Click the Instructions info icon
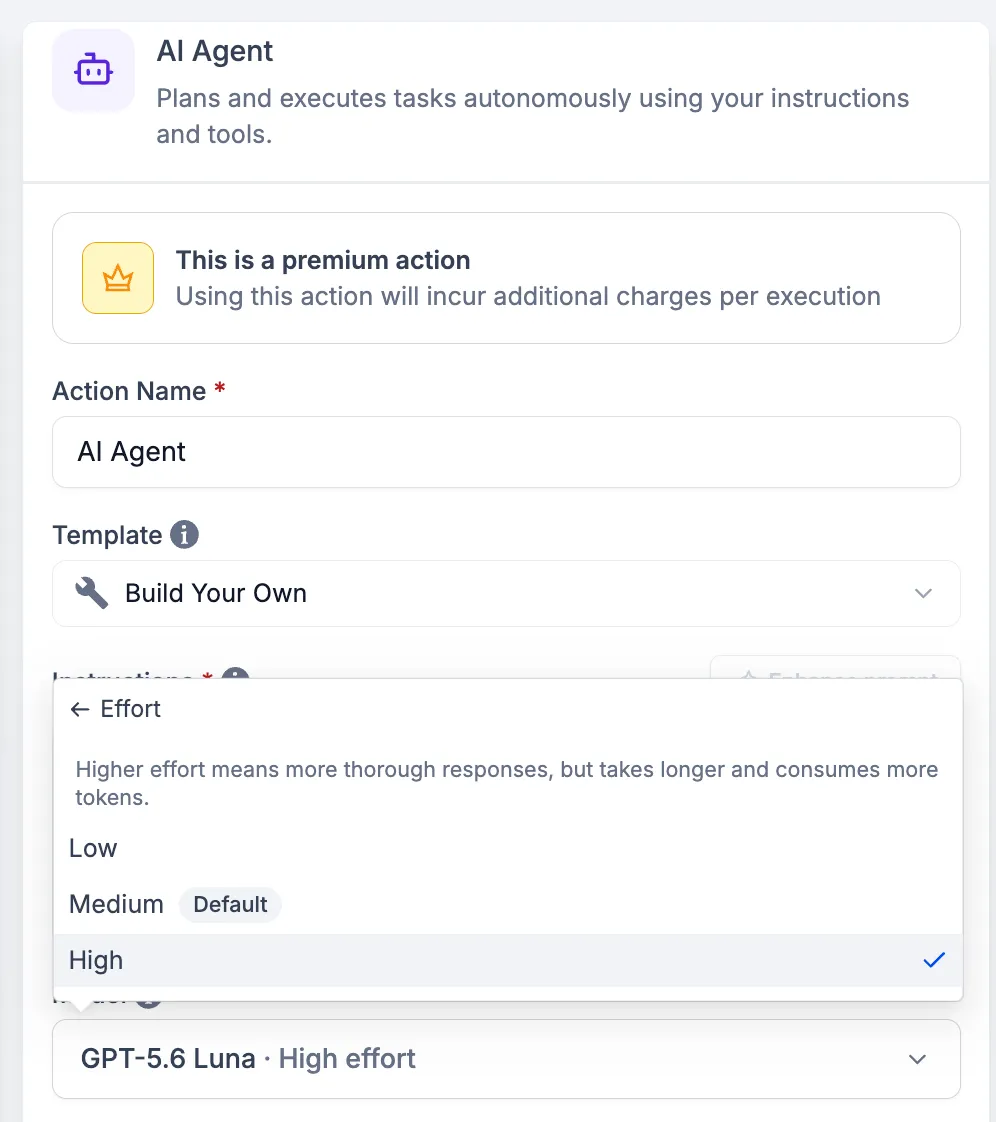The width and height of the screenshot is (996, 1122). 235,673
